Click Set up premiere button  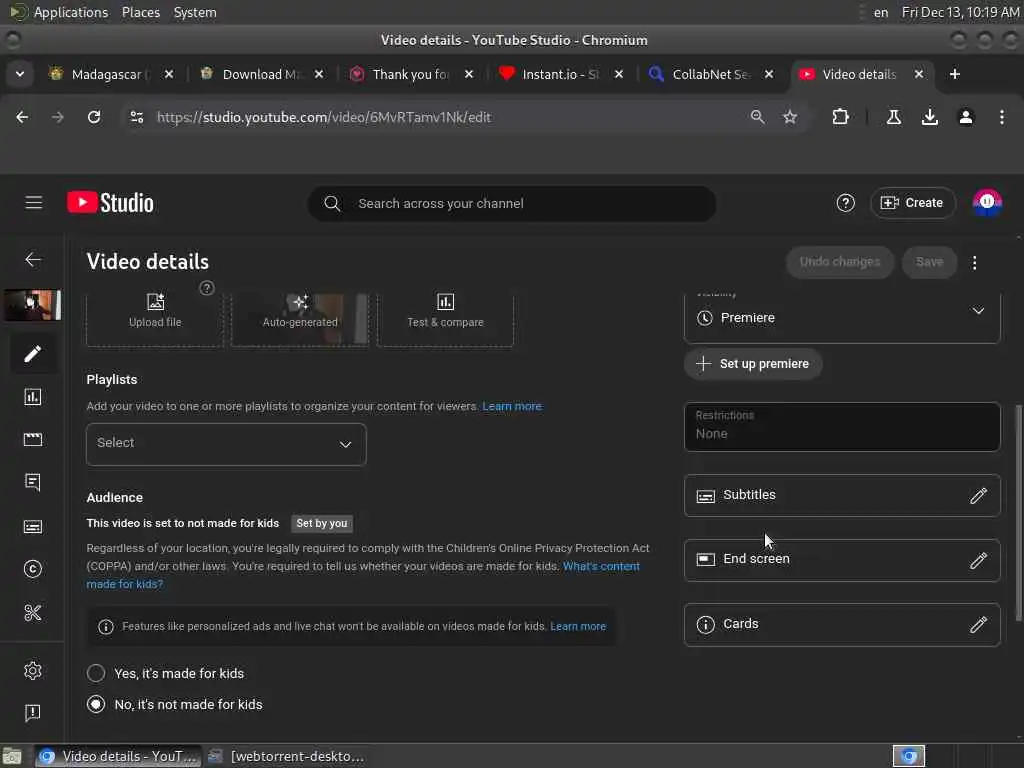click(753, 364)
